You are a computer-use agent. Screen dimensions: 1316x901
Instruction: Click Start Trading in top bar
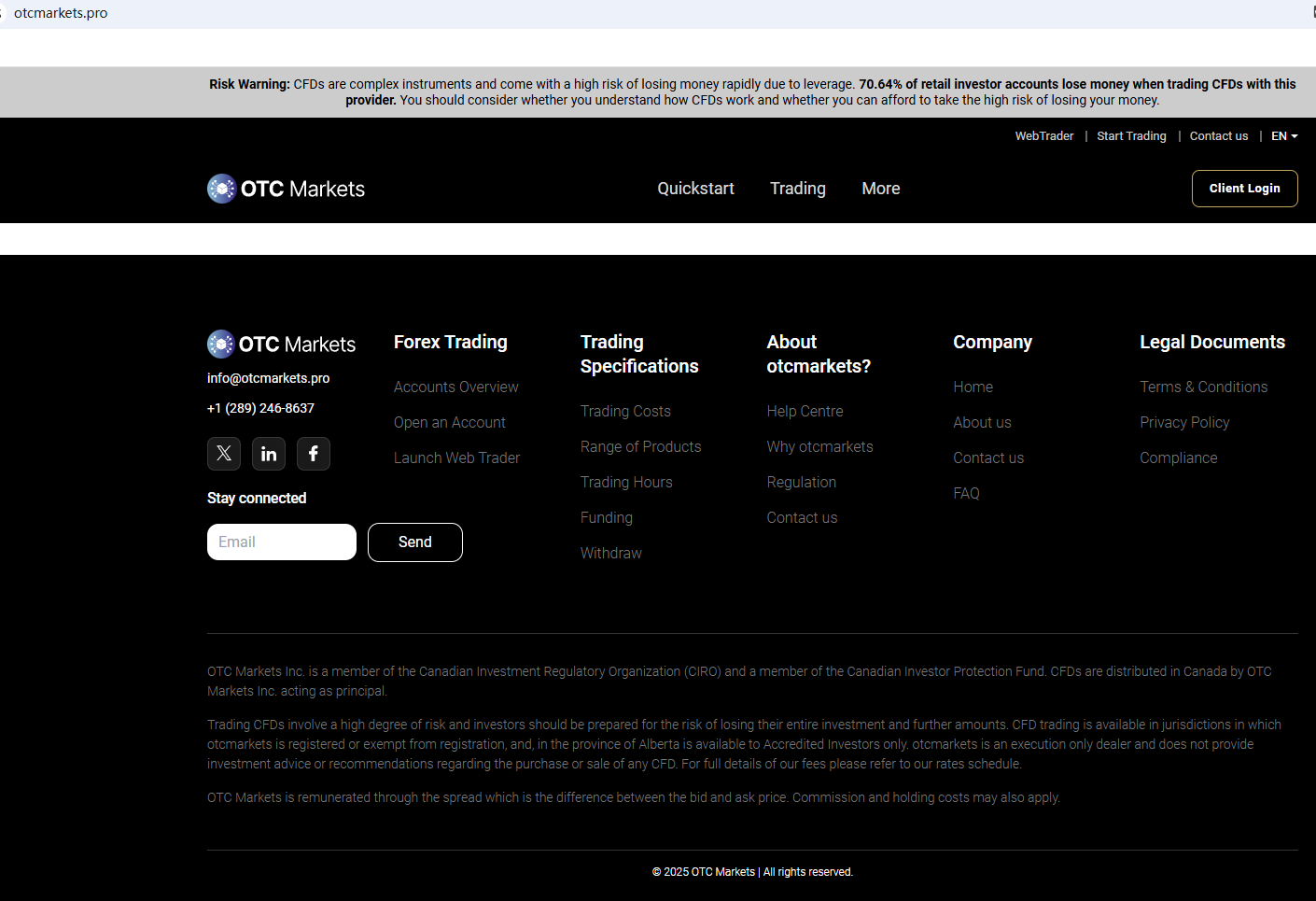click(x=1131, y=136)
